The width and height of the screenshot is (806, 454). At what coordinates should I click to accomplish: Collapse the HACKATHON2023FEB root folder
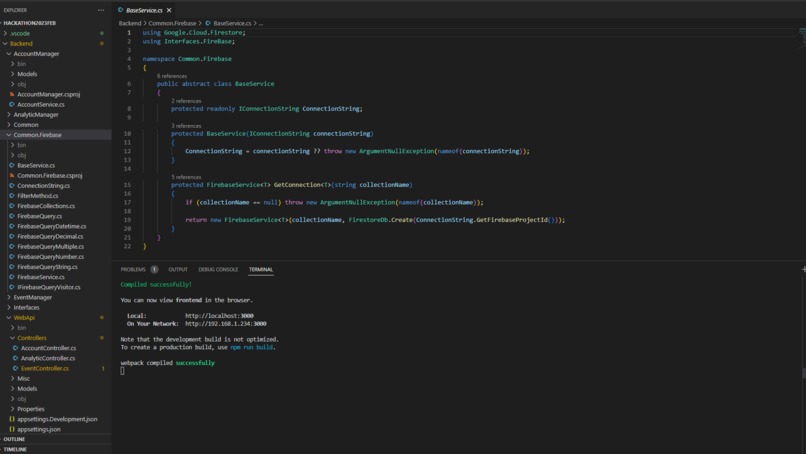(x=29, y=23)
